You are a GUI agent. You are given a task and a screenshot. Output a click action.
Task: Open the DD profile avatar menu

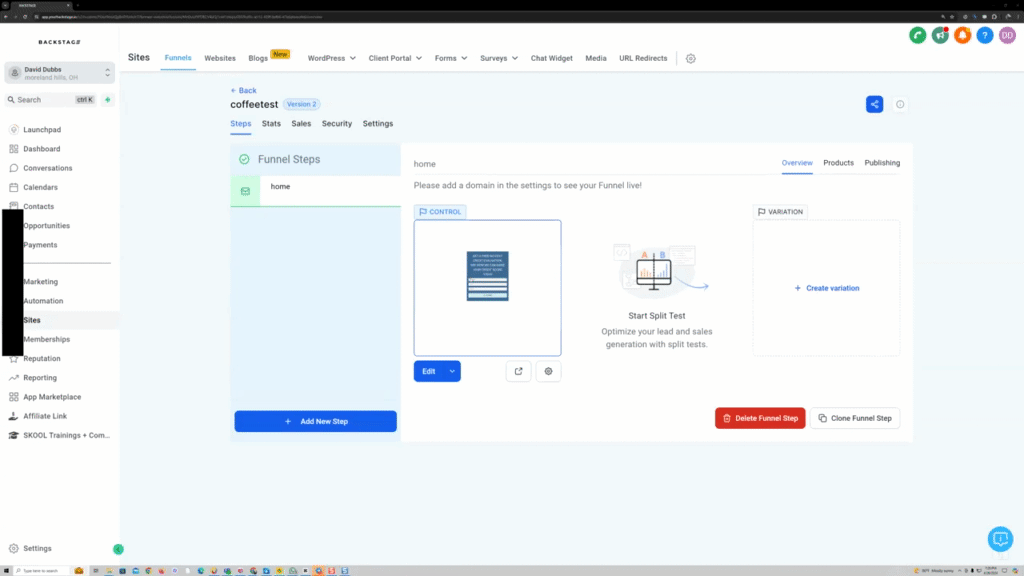click(1007, 35)
